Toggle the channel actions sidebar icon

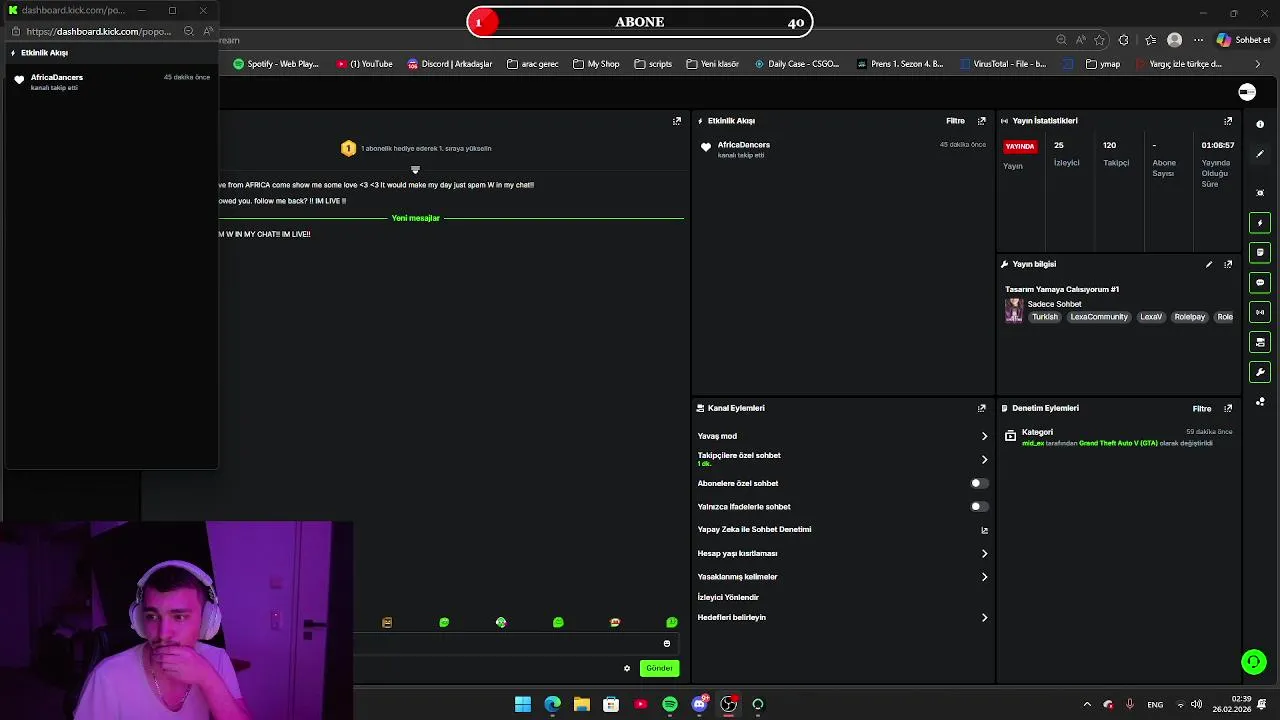point(1260,342)
